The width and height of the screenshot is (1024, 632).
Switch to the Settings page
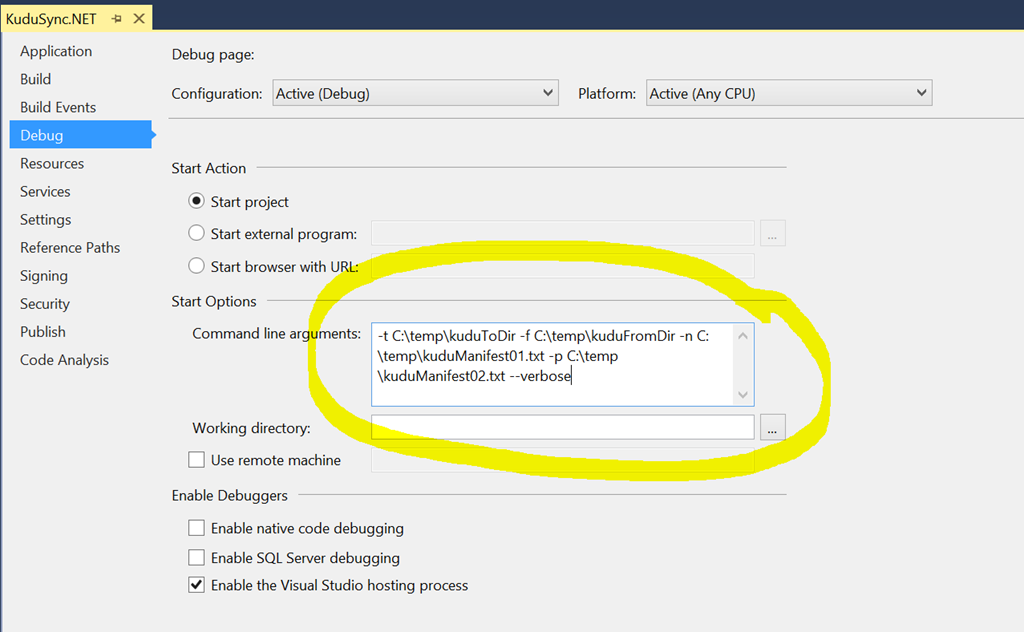[46, 219]
